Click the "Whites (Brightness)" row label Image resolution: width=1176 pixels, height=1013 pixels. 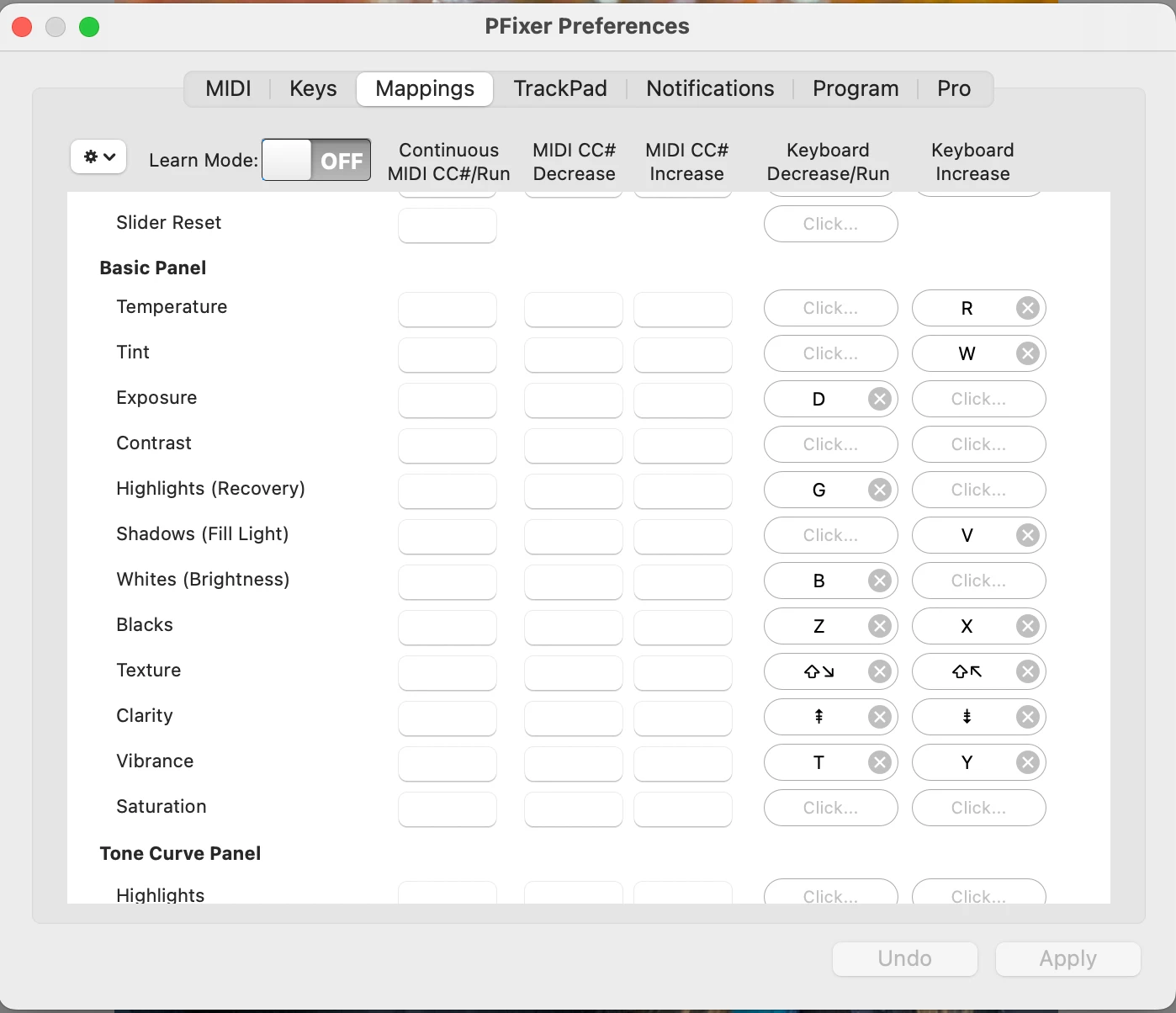coord(203,579)
